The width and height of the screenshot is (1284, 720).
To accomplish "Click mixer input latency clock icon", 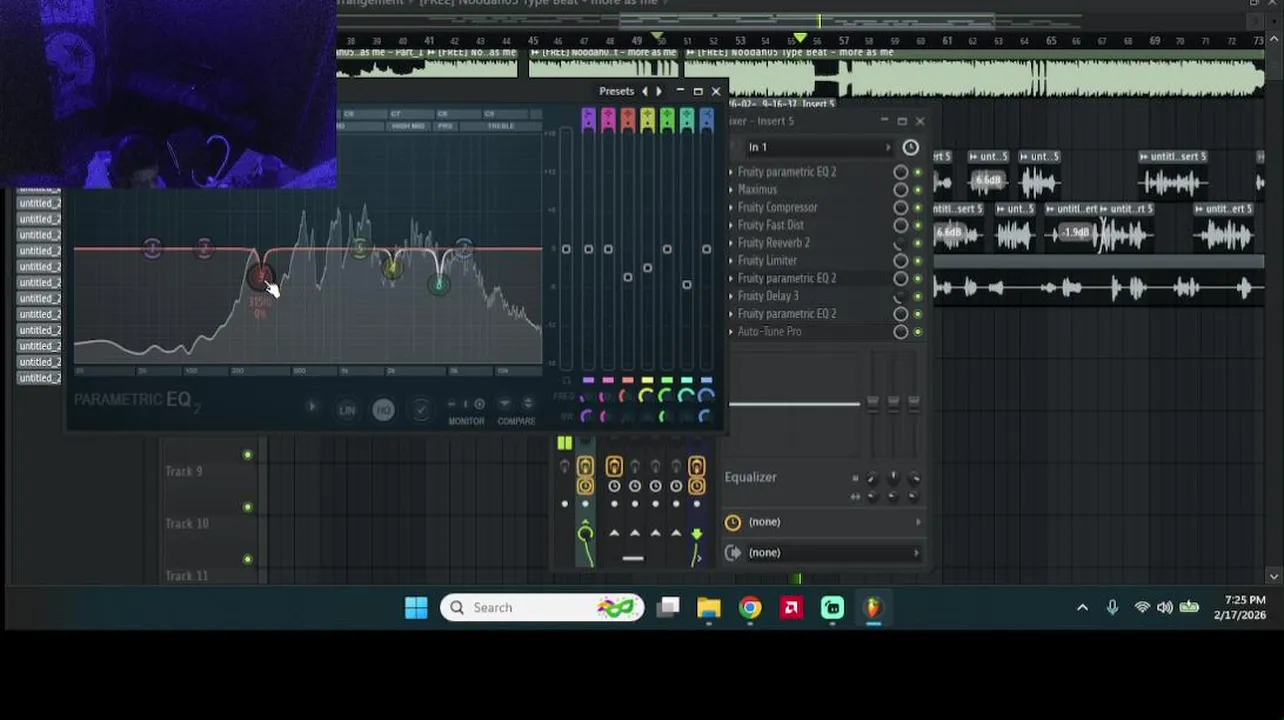I will click(x=910, y=148).
